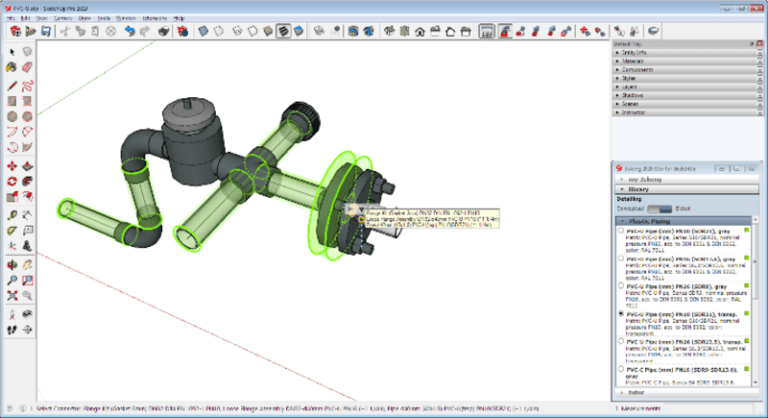Expand the Instructor tray panel

pyautogui.click(x=686, y=112)
